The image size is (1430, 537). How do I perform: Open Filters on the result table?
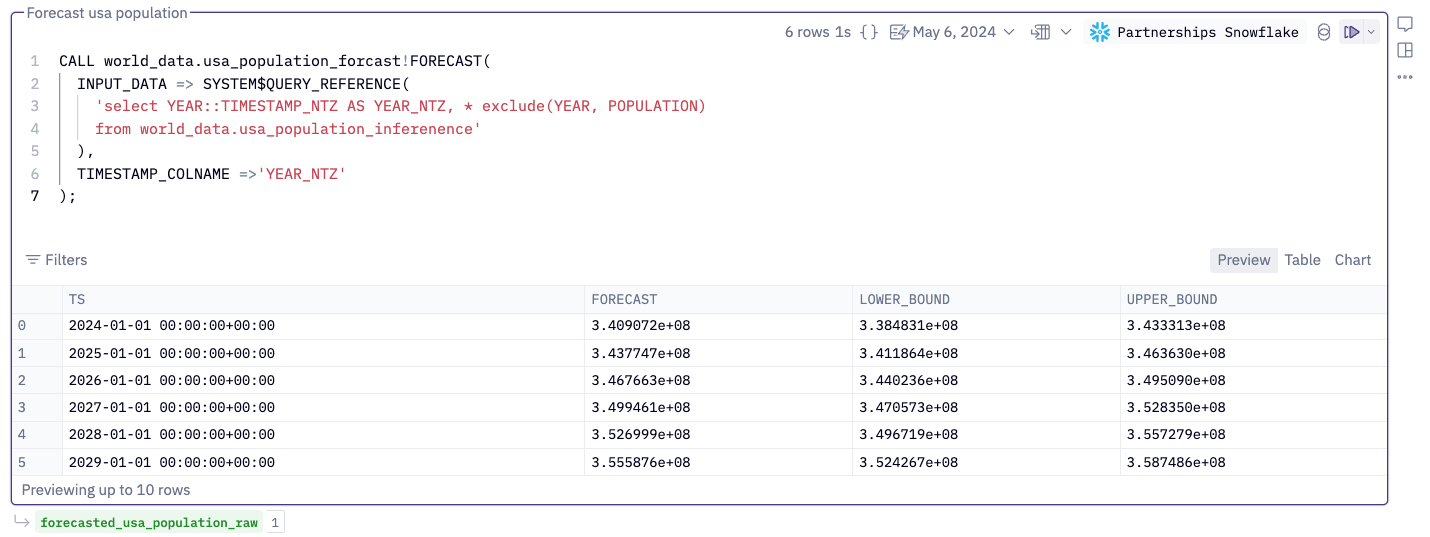click(x=57, y=260)
